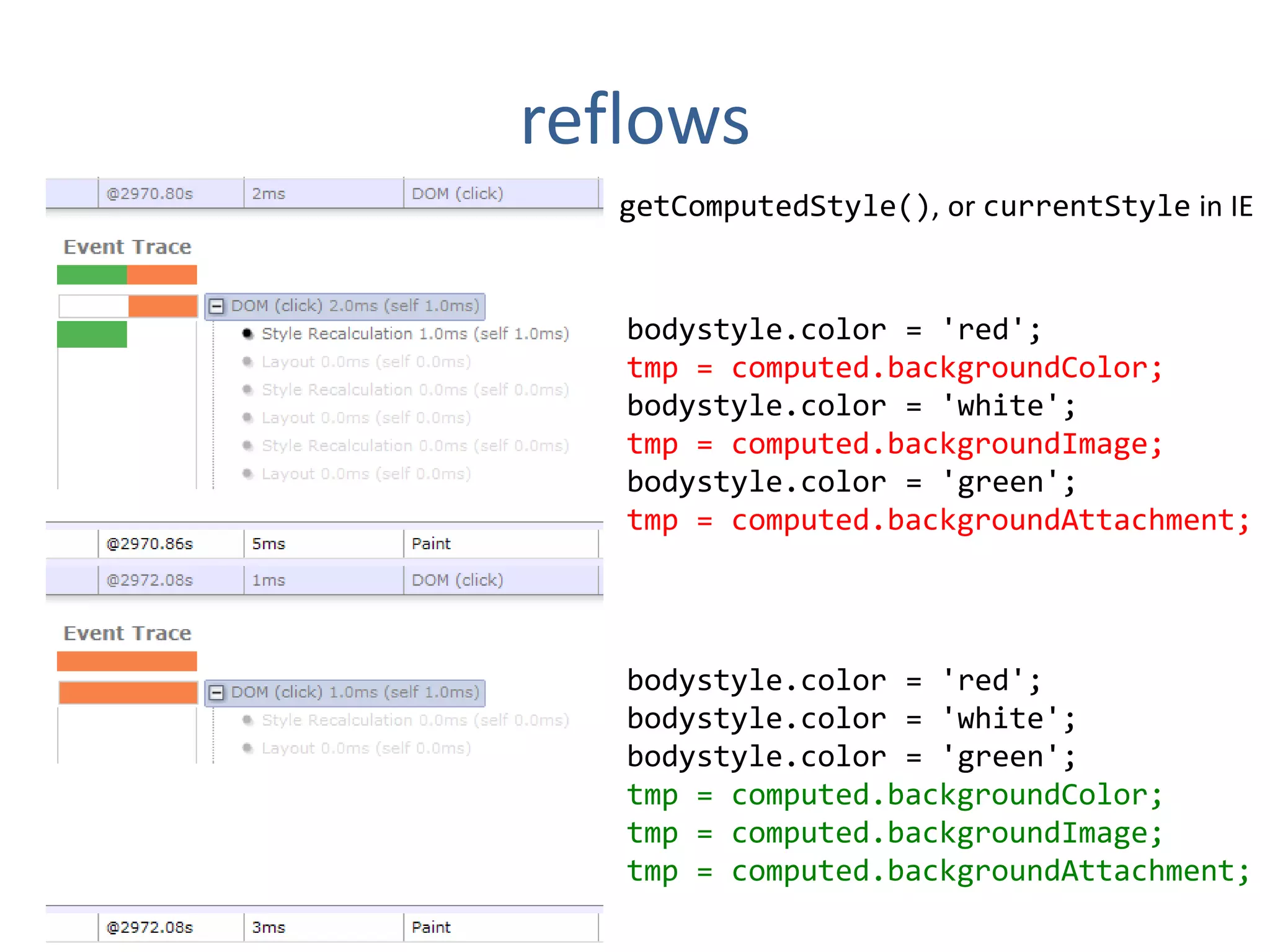Image resolution: width=1270 pixels, height=952 pixels.
Task: Click the full orange bar under the second Event Trace
Action: coord(127,661)
